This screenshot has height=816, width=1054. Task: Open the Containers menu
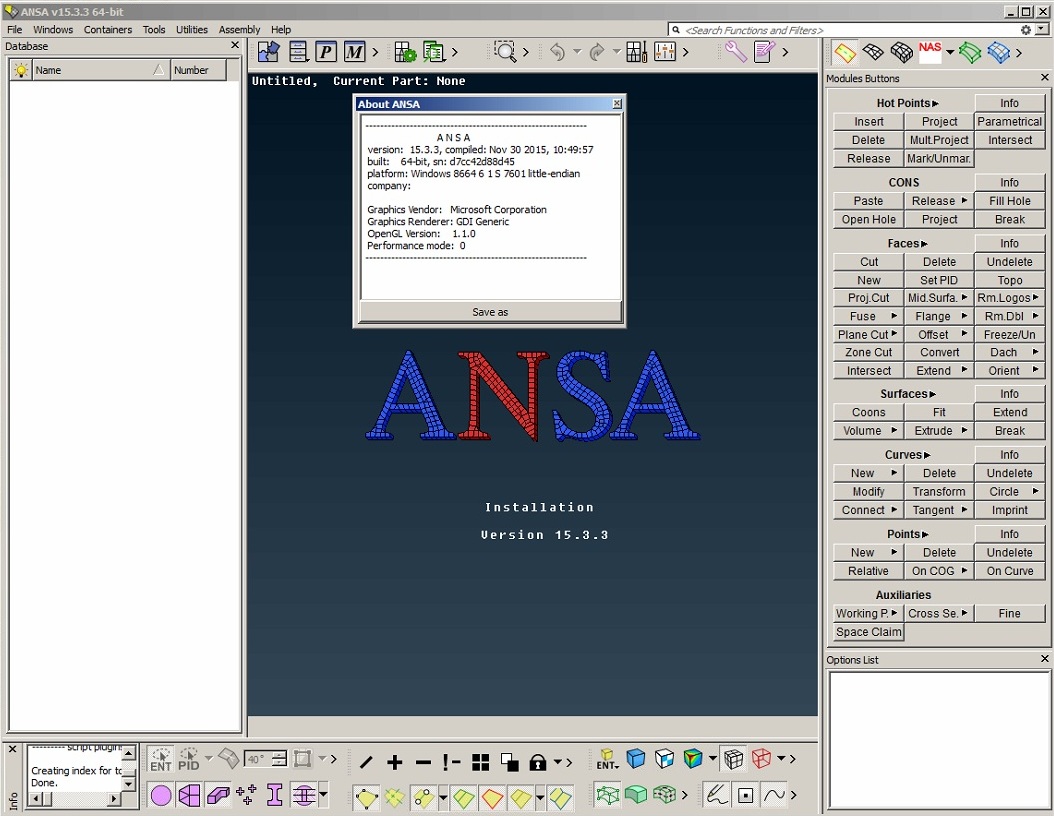[x=108, y=30]
